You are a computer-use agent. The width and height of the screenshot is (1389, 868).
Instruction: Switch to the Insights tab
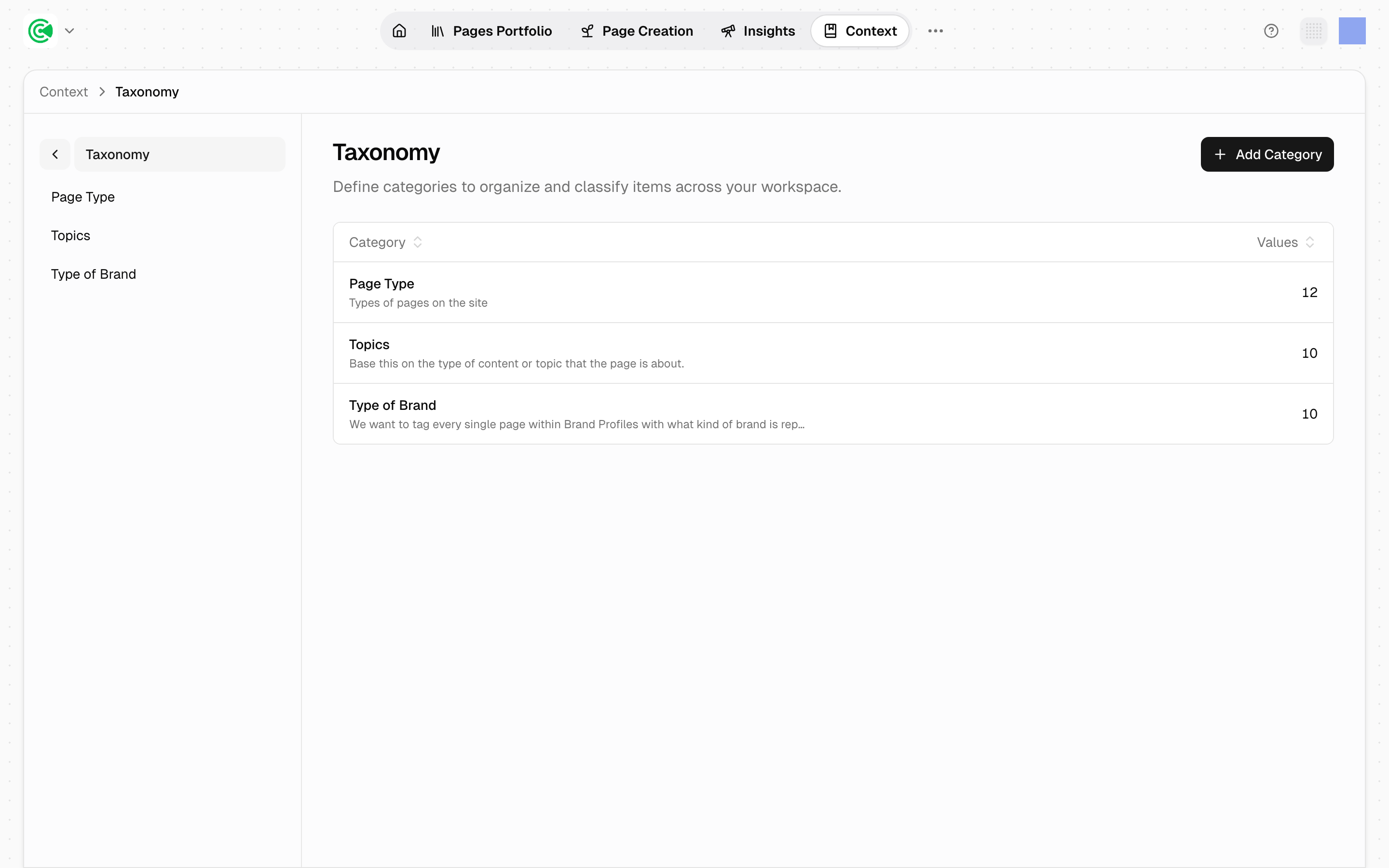pyautogui.click(x=758, y=31)
